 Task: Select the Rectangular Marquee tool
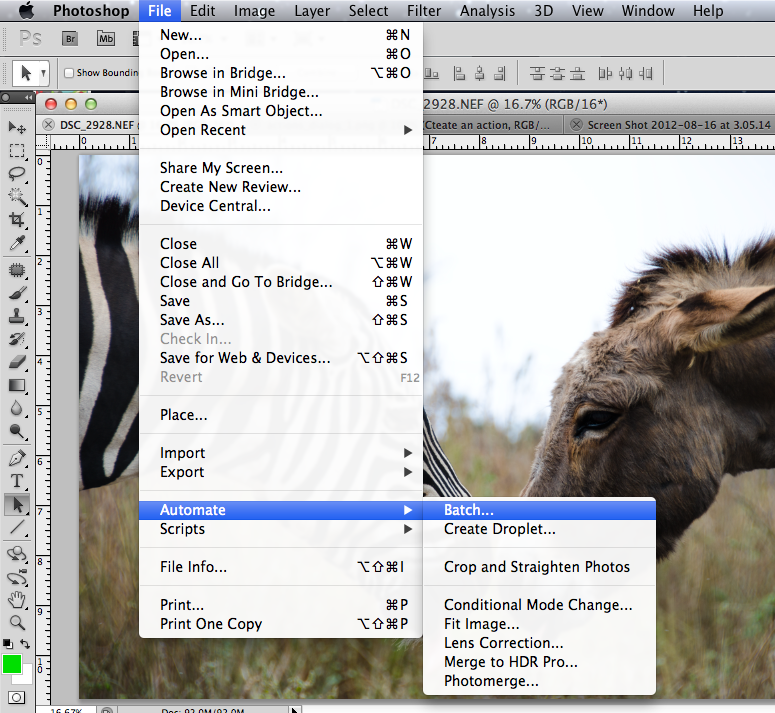17,151
